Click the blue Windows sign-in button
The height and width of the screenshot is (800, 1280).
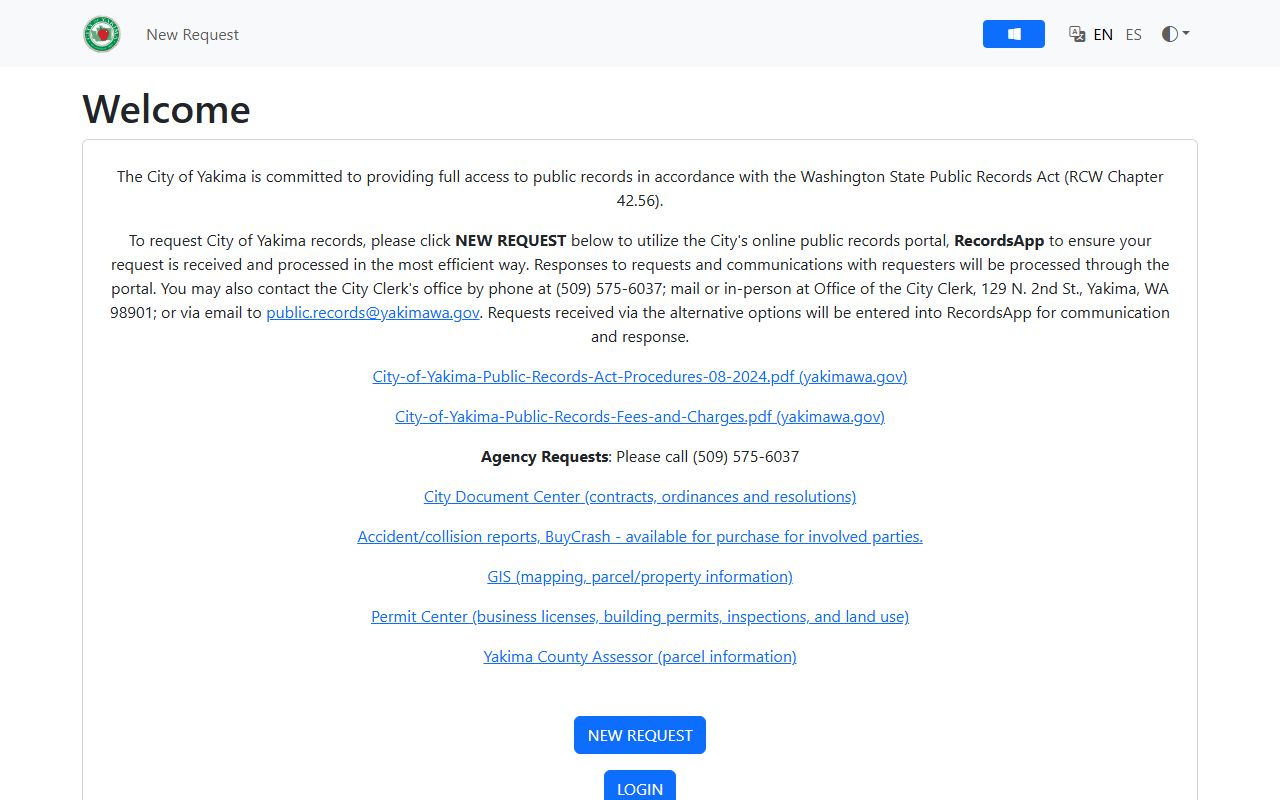pos(1013,34)
